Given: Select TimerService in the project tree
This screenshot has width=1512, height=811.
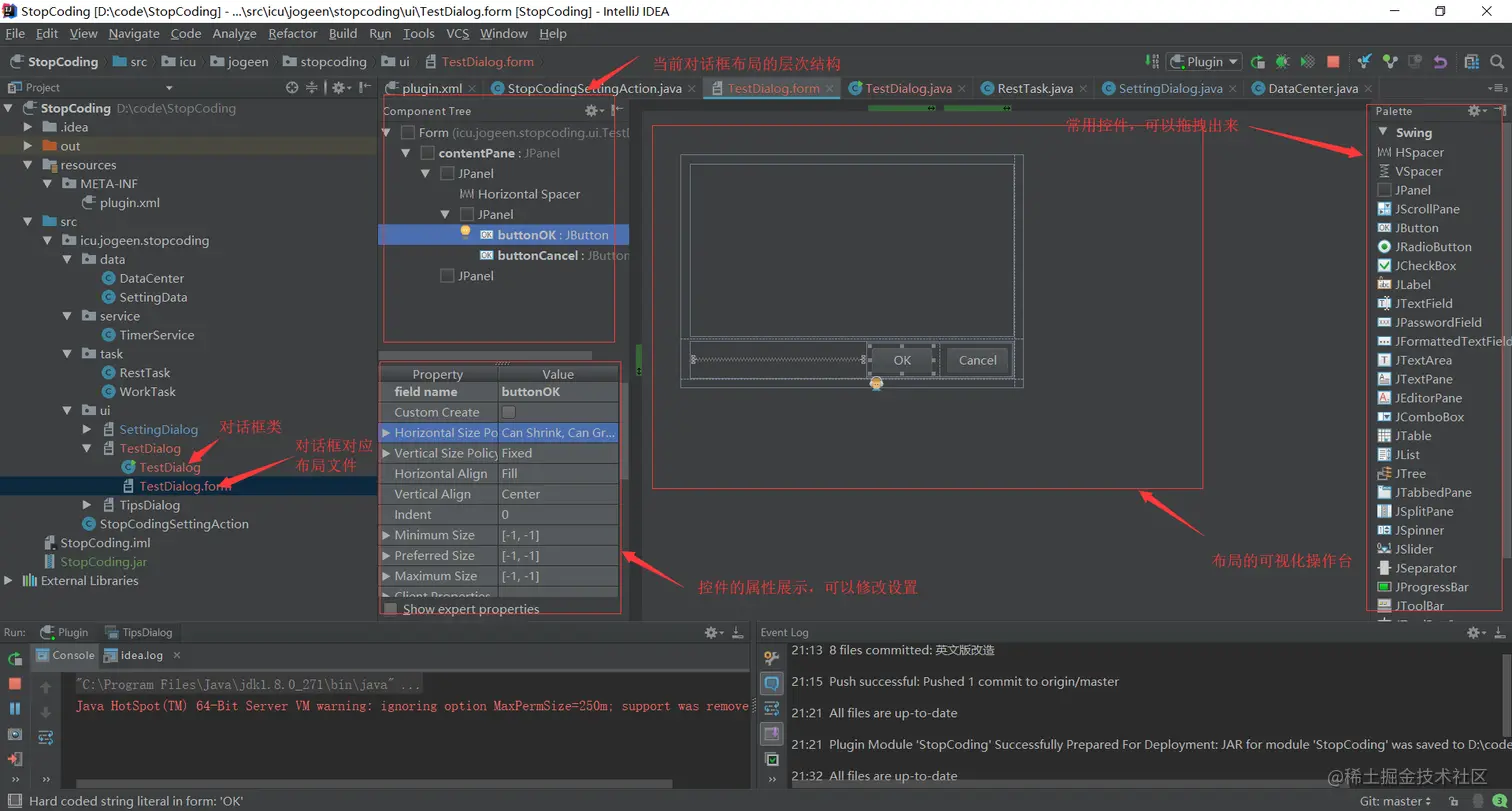Looking at the screenshot, I should (156, 335).
